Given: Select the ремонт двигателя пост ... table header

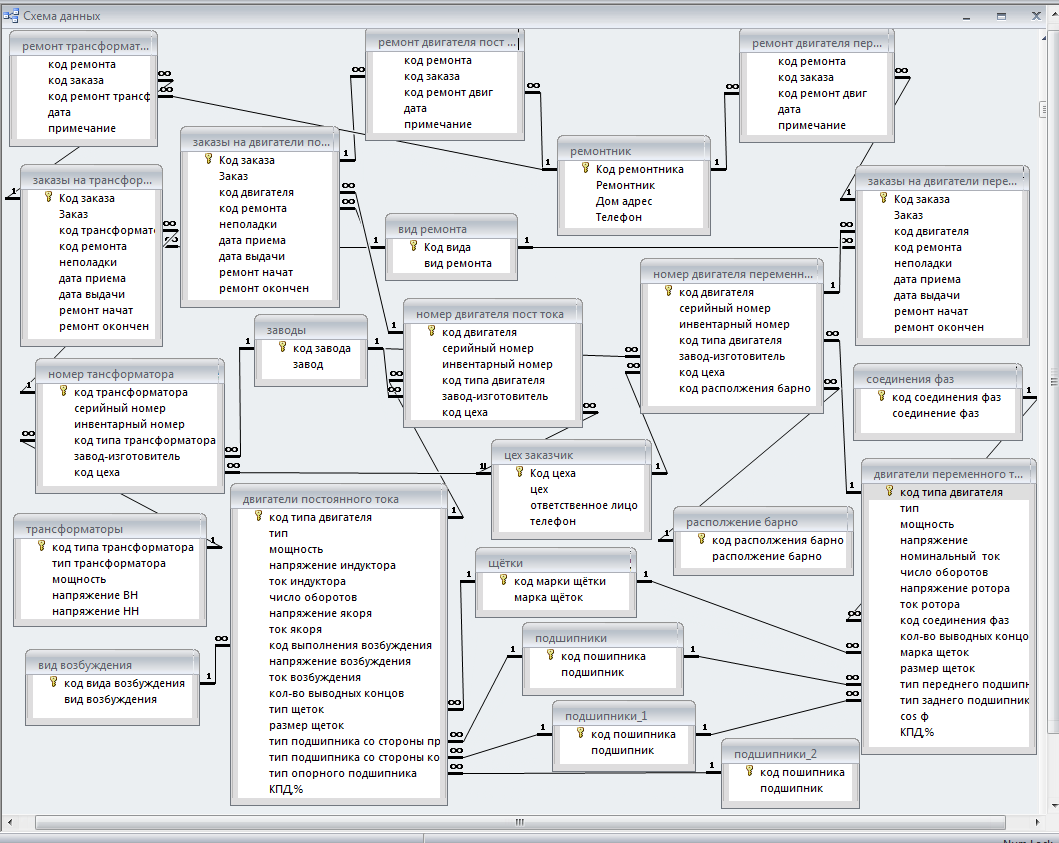Looking at the screenshot, I should [445, 42].
